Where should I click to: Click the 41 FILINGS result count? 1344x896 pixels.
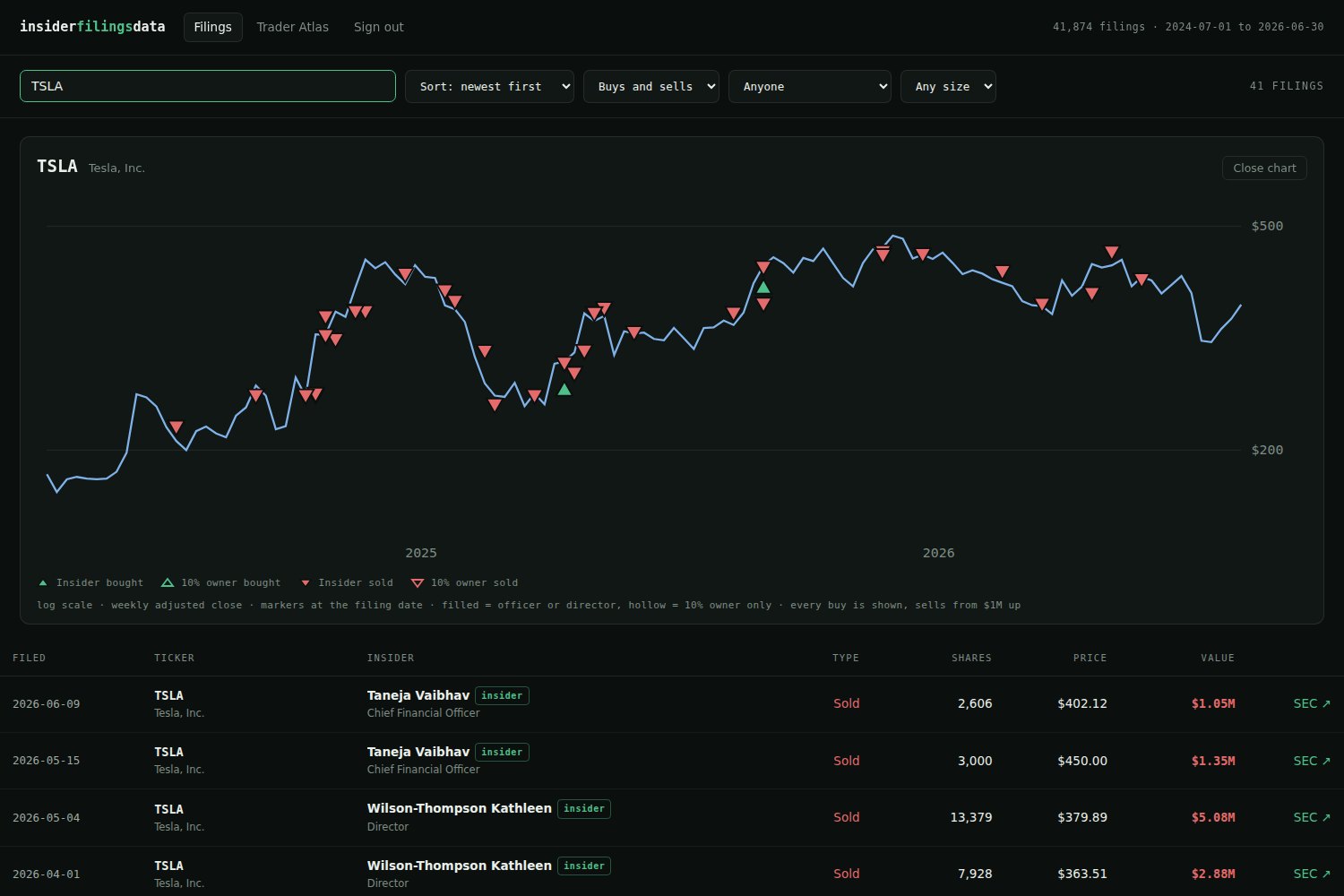pos(1287,86)
